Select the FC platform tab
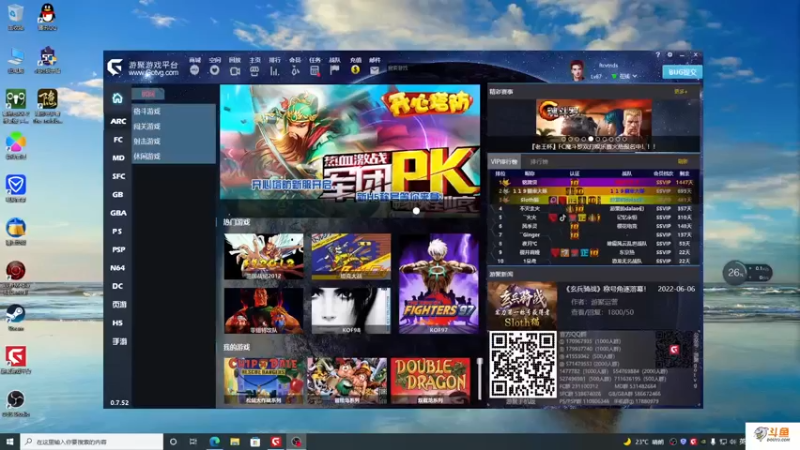The height and width of the screenshot is (450, 800). (x=118, y=140)
